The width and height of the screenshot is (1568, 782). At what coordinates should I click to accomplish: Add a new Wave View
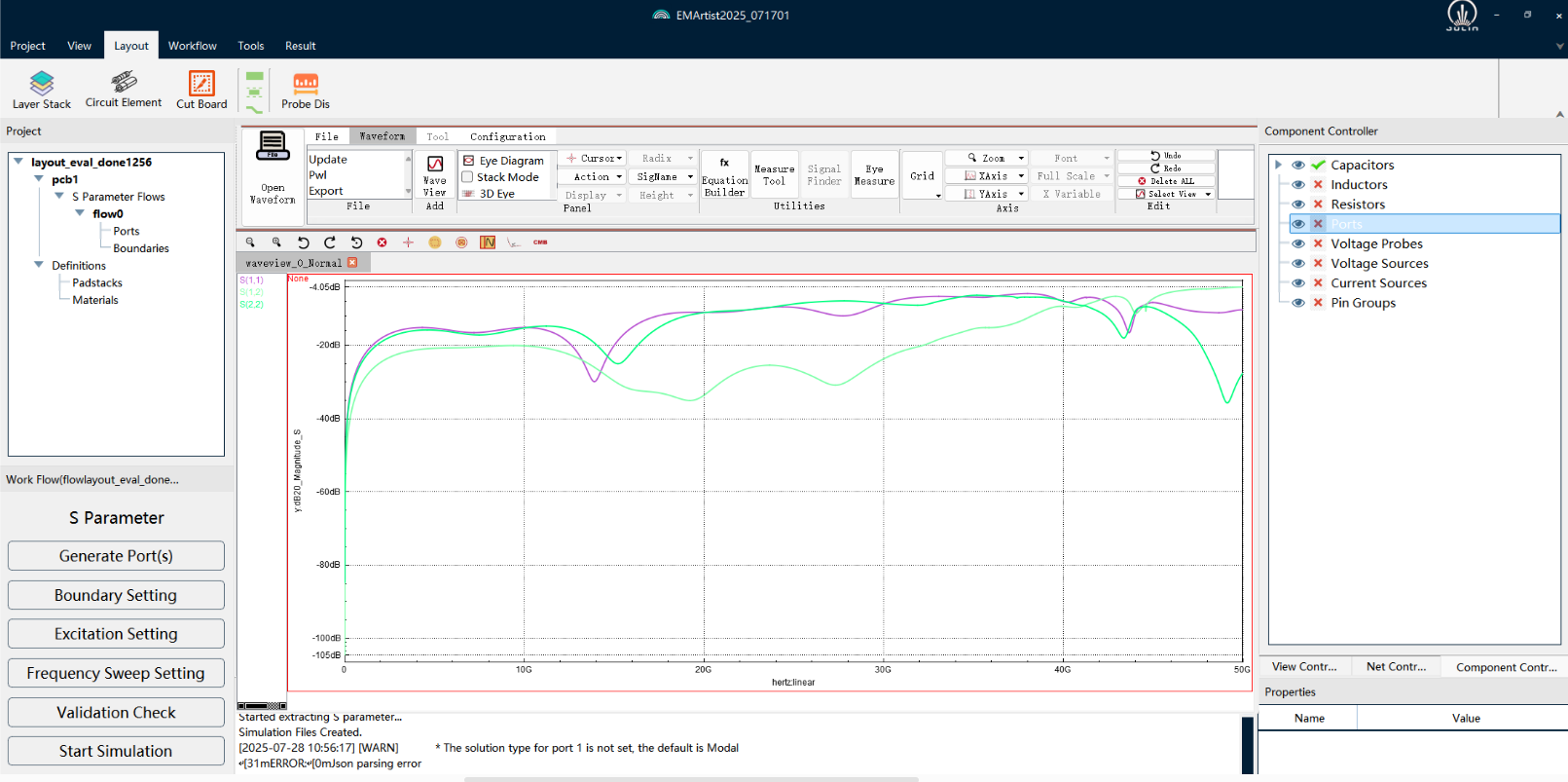(x=435, y=175)
